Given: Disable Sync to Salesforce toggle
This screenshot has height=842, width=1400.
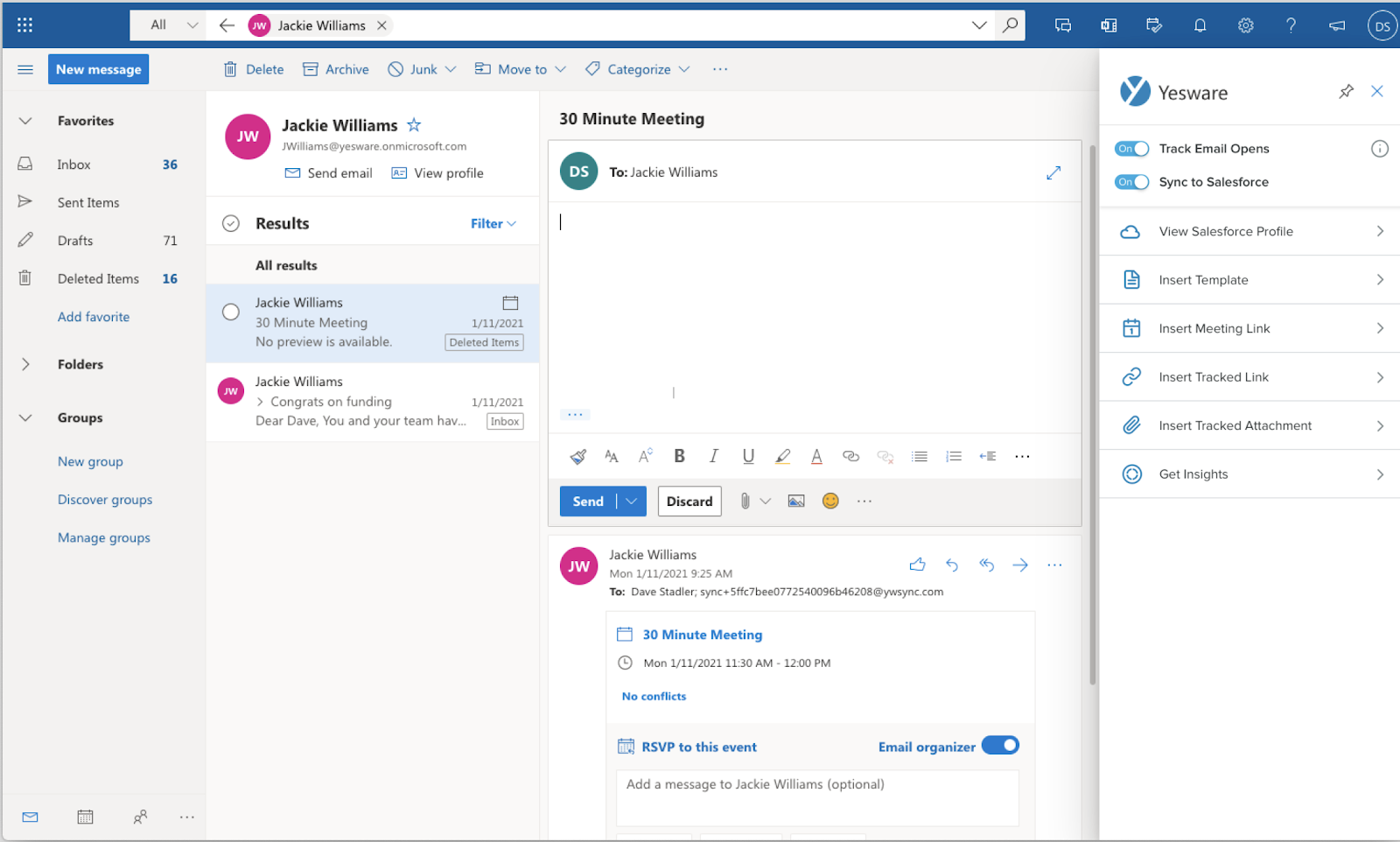Looking at the screenshot, I should point(1131,182).
